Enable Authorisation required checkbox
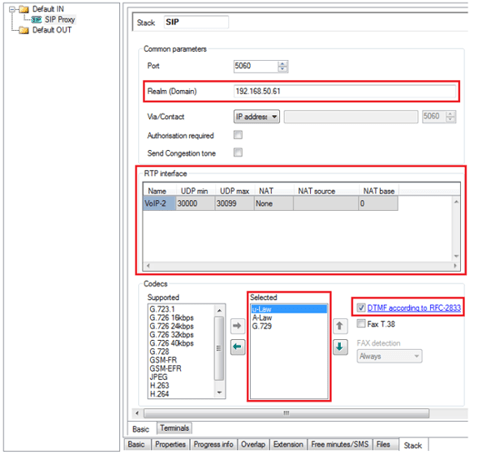Viewport: 500px width, 460px height. tap(238, 135)
